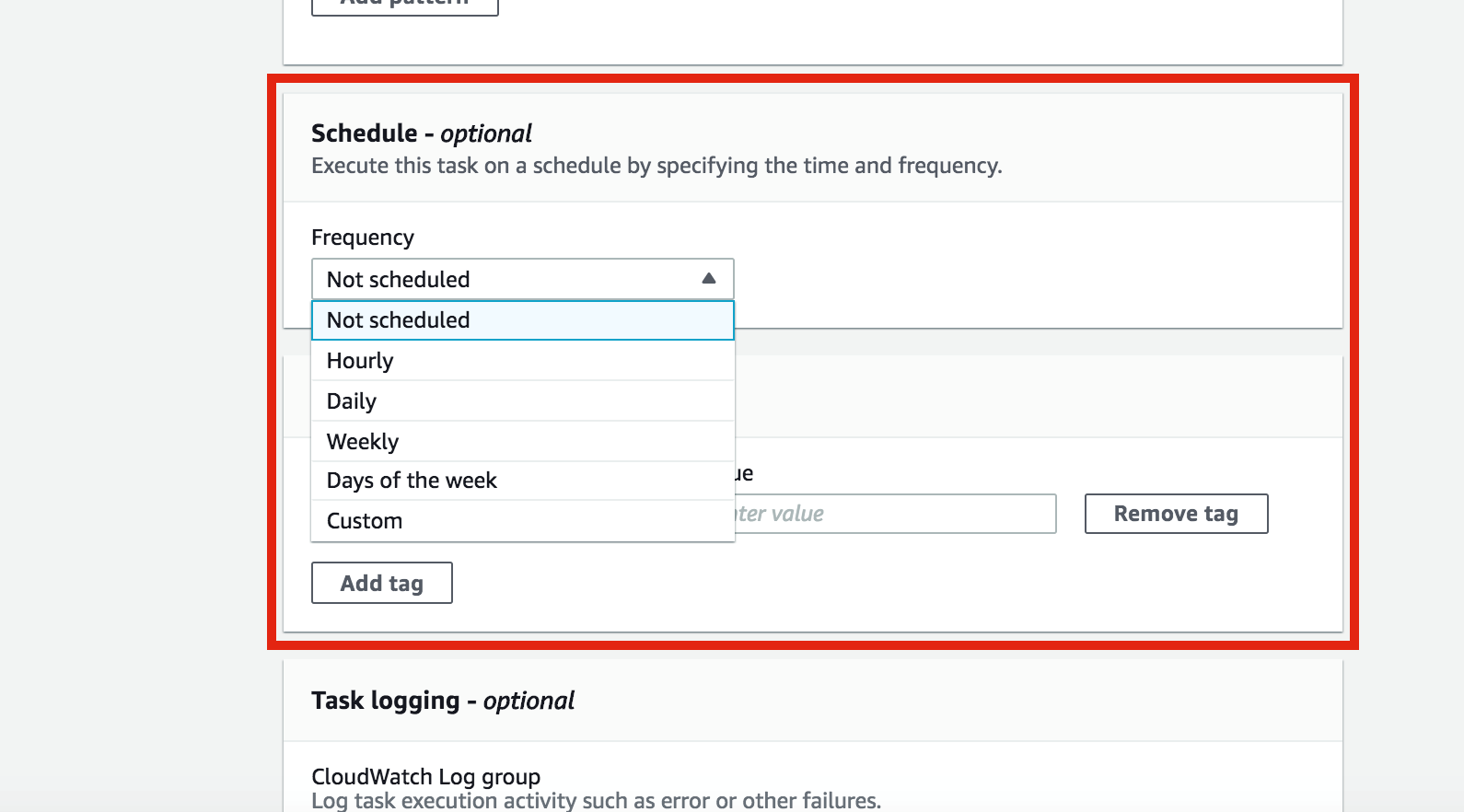Highlight the currently selected 'Not scheduled' entry

tap(398, 320)
